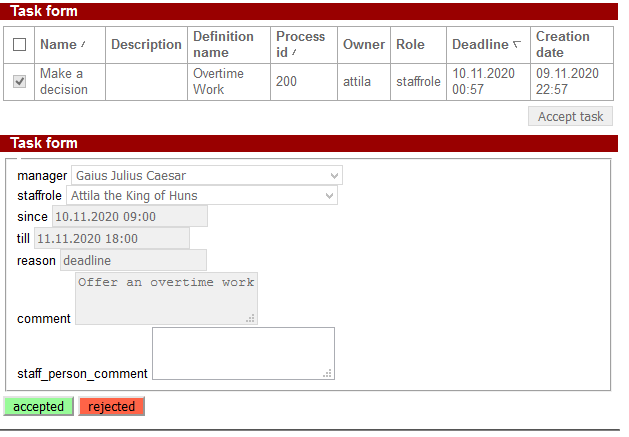The image size is (629, 437).
Task: Toggle the select-all checkbox in table header
Action: click(x=20, y=45)
